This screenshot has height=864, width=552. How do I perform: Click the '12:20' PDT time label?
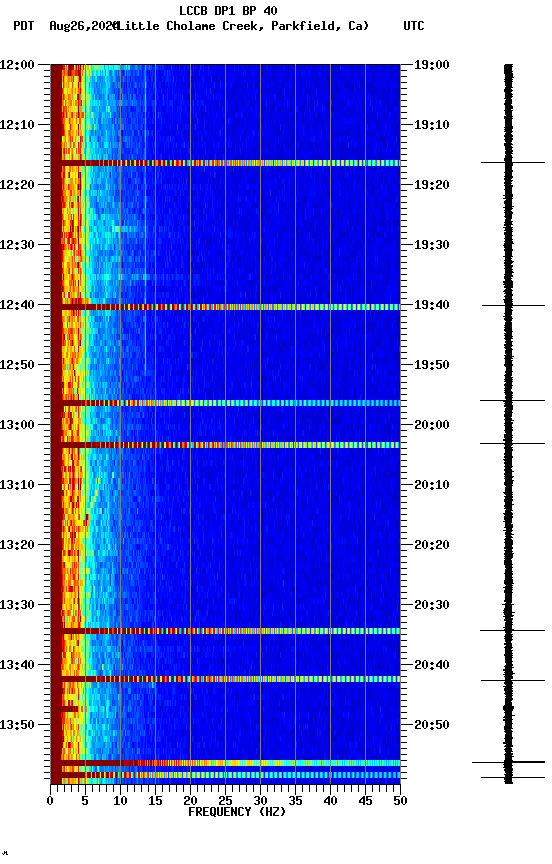coord(17,185)
